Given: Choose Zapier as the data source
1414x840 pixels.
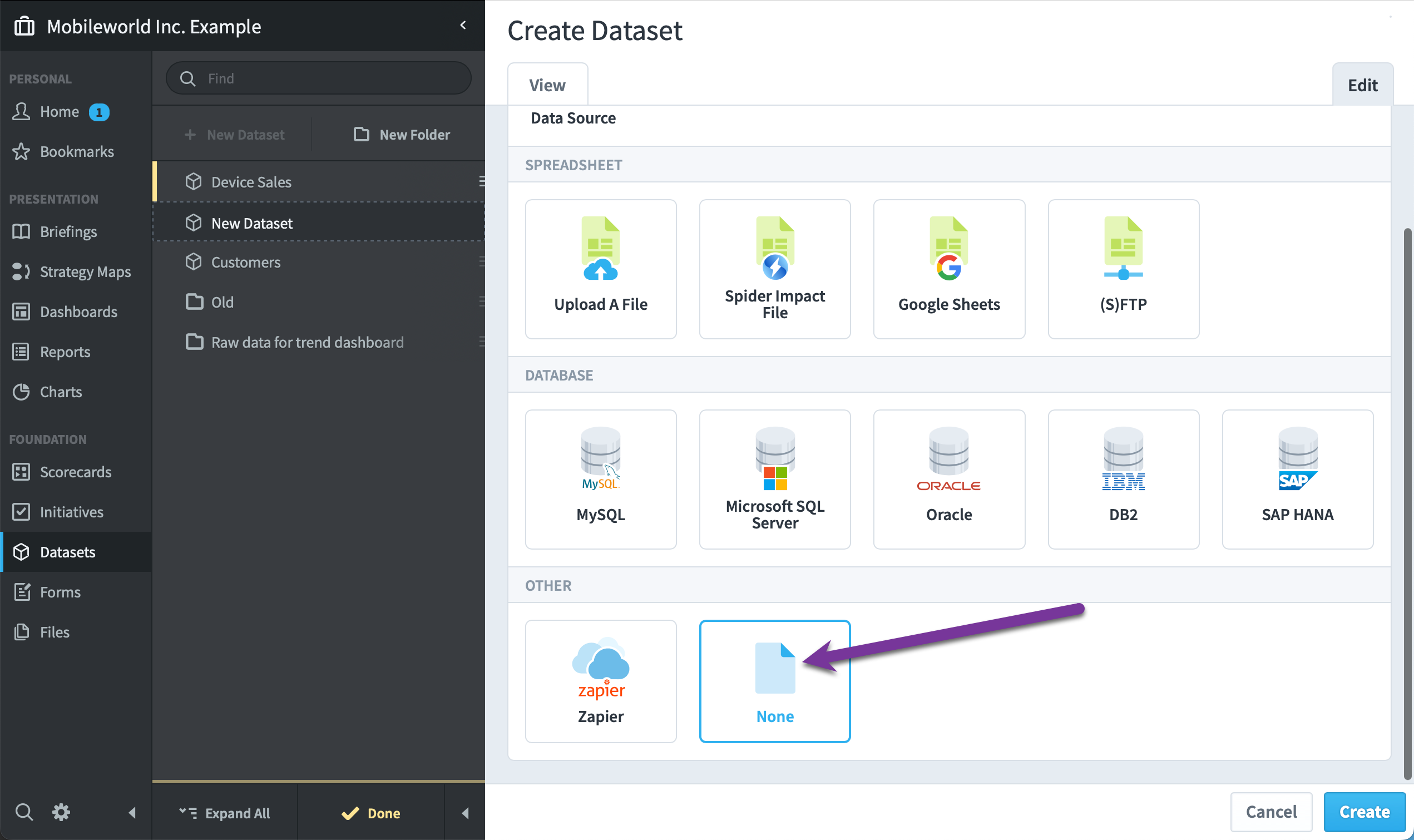Looking at the screenshot, I should 600,681.
